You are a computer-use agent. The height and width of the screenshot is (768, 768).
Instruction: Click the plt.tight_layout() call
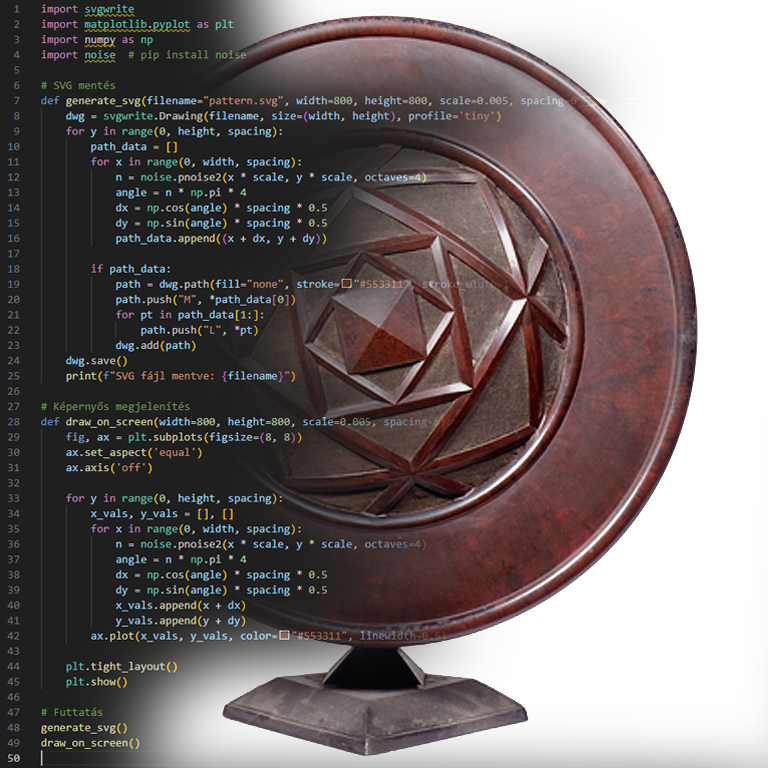(x=121, y=666)
